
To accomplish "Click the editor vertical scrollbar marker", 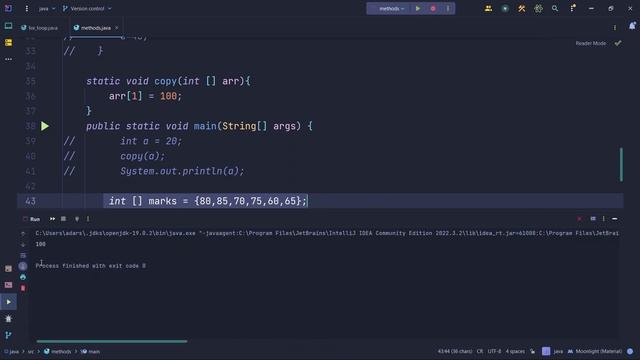I will pos(621,164).
